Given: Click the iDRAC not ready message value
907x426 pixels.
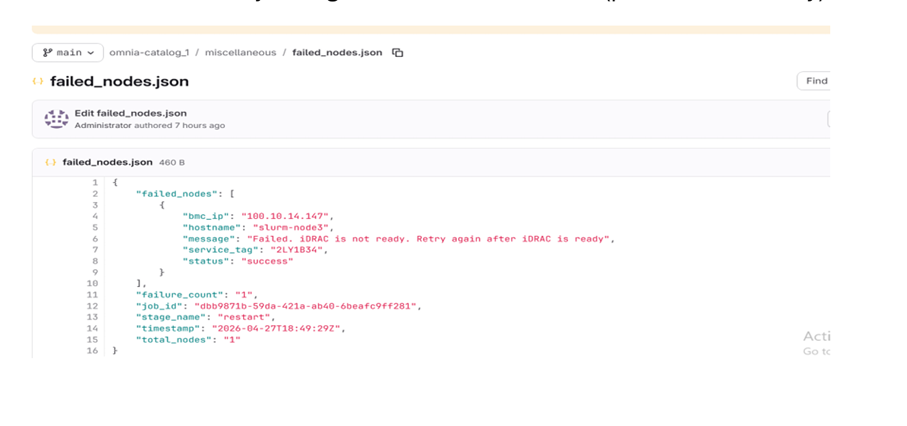Looking at the screenshot, I should click(x=430, y=238).
